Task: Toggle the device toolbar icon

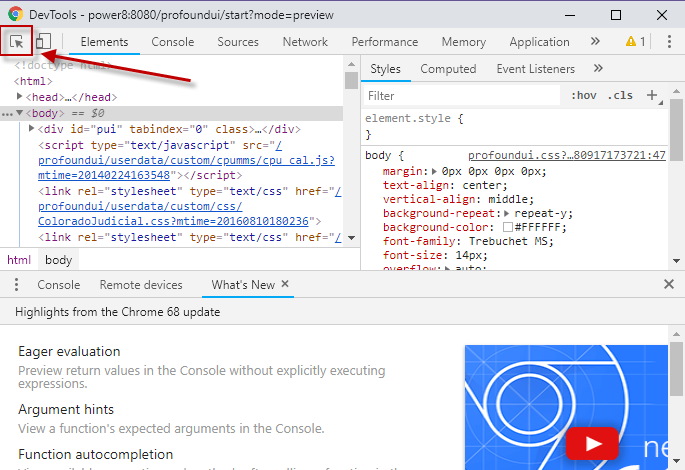Action: pyautogui.click(x=43, y=41)
